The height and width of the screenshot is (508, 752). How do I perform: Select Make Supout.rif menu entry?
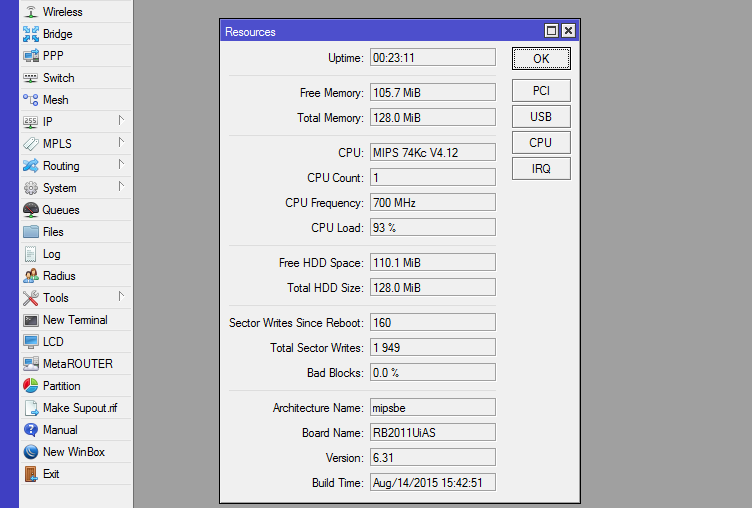pos(80,408)
